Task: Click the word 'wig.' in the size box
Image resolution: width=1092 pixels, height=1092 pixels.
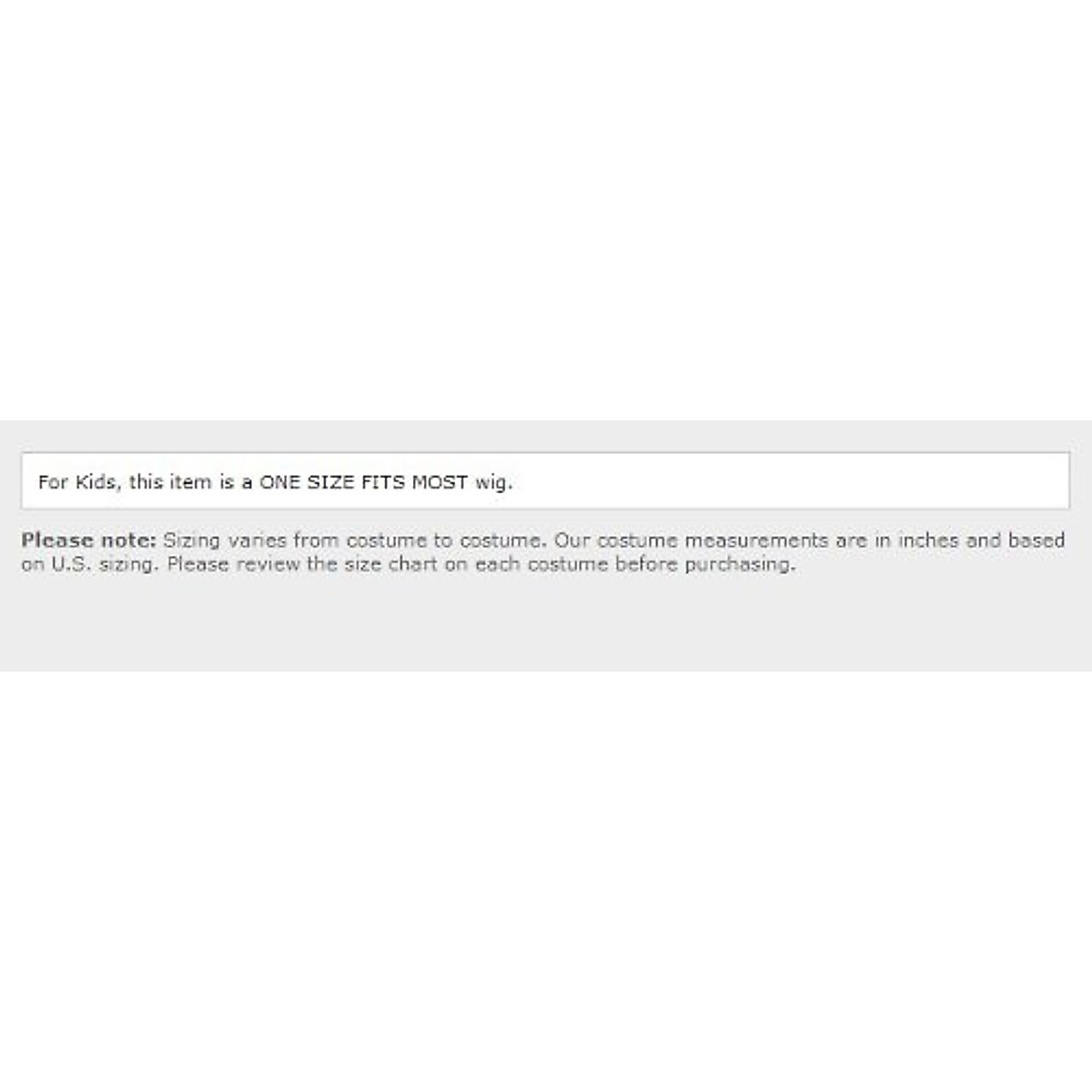Action: click(x=493, y=483)
